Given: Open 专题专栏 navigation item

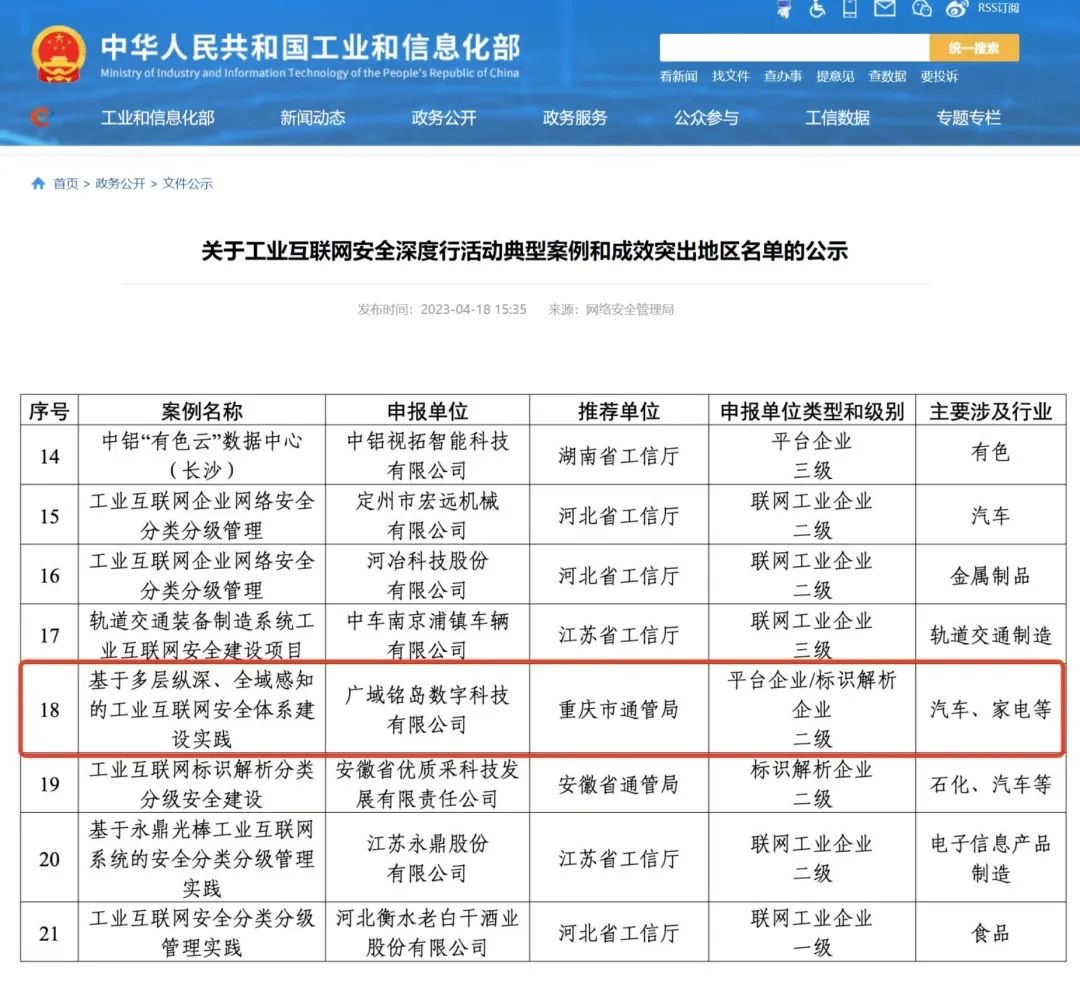Looking at the screenshot, I should 968,118.
